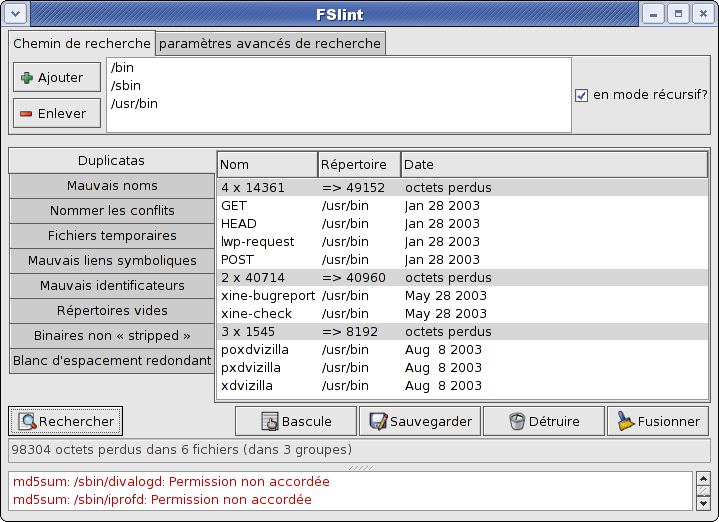This screenshot has width=719, height=522.
Task: Select the Duplicatas tab
Action: (x=111, y=161)
